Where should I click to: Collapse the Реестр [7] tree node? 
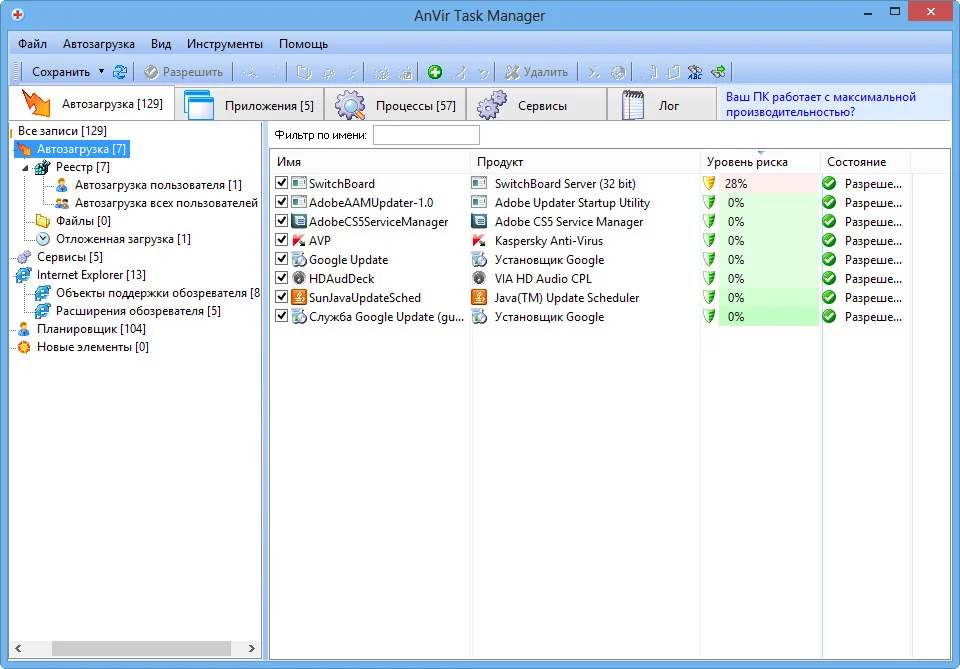click(25, 167)
